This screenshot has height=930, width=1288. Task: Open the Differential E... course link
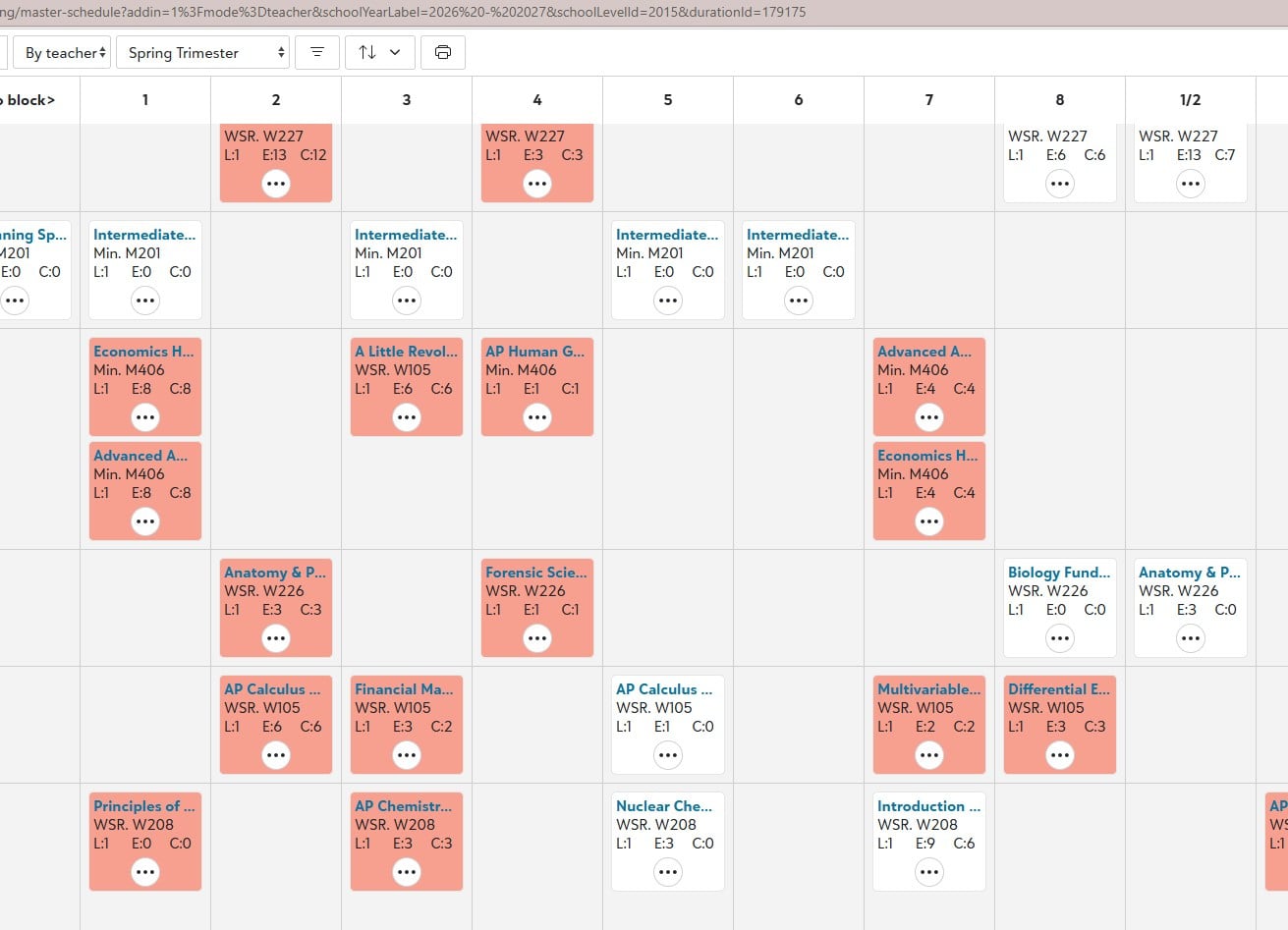[1059, 689]
